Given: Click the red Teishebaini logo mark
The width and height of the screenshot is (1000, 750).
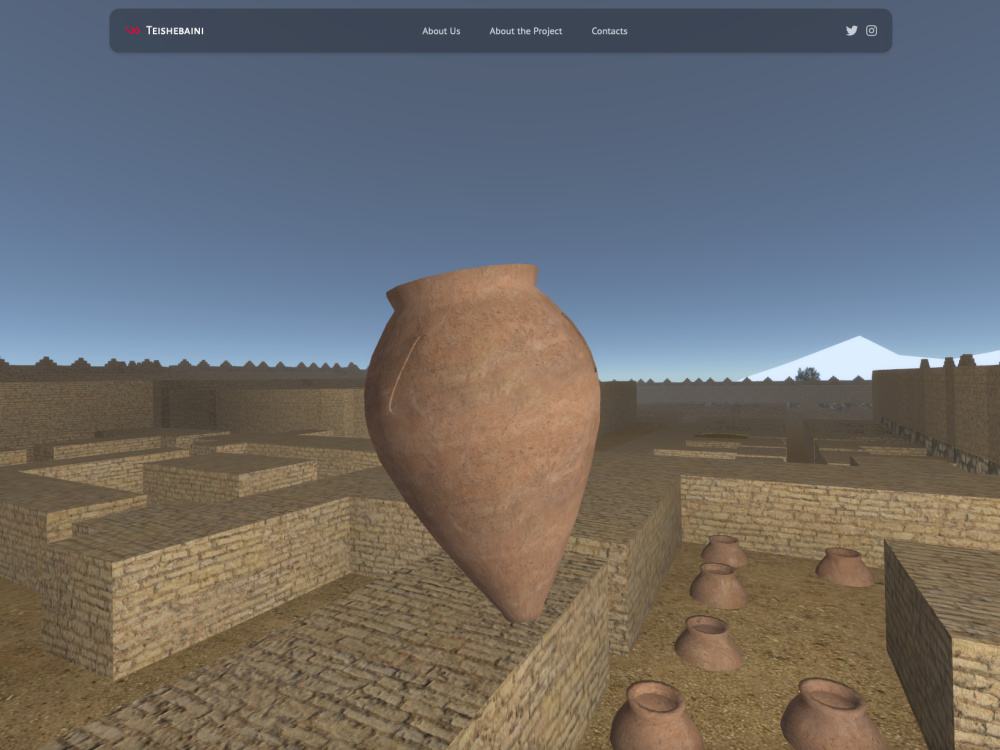Looking at the screenshot, I should click(133, 31).
